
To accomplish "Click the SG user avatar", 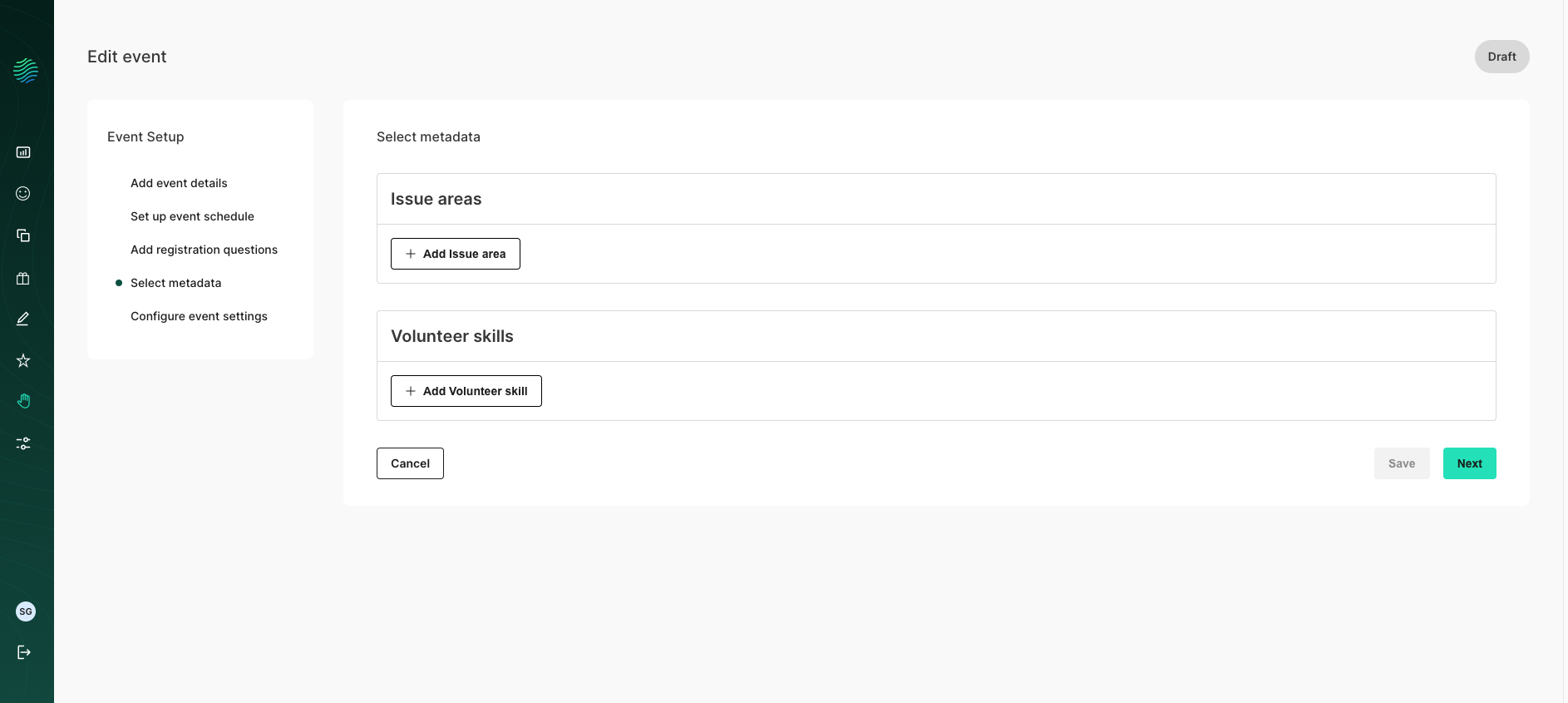I will point(26,611).
